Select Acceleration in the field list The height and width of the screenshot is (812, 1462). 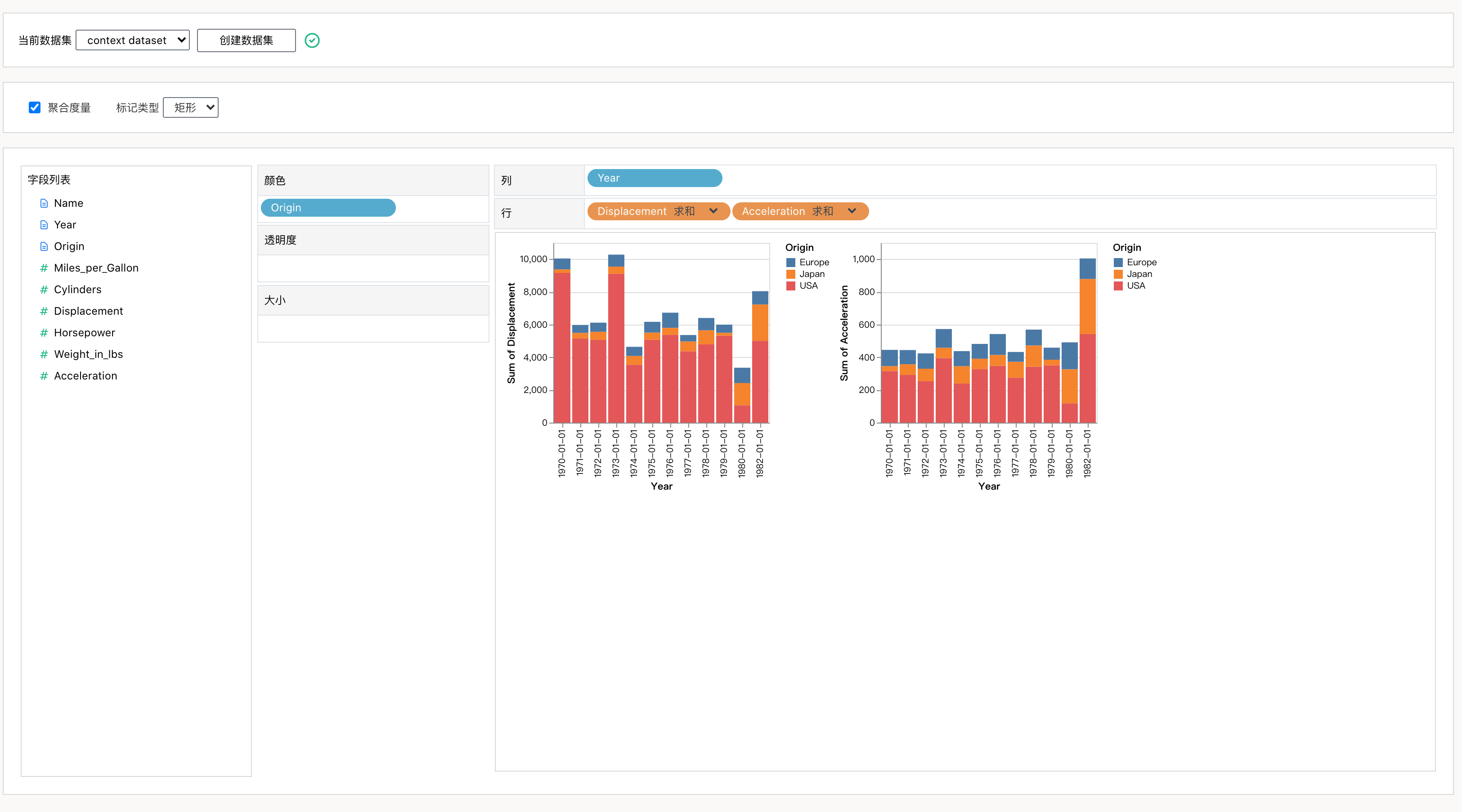(86, 375)
